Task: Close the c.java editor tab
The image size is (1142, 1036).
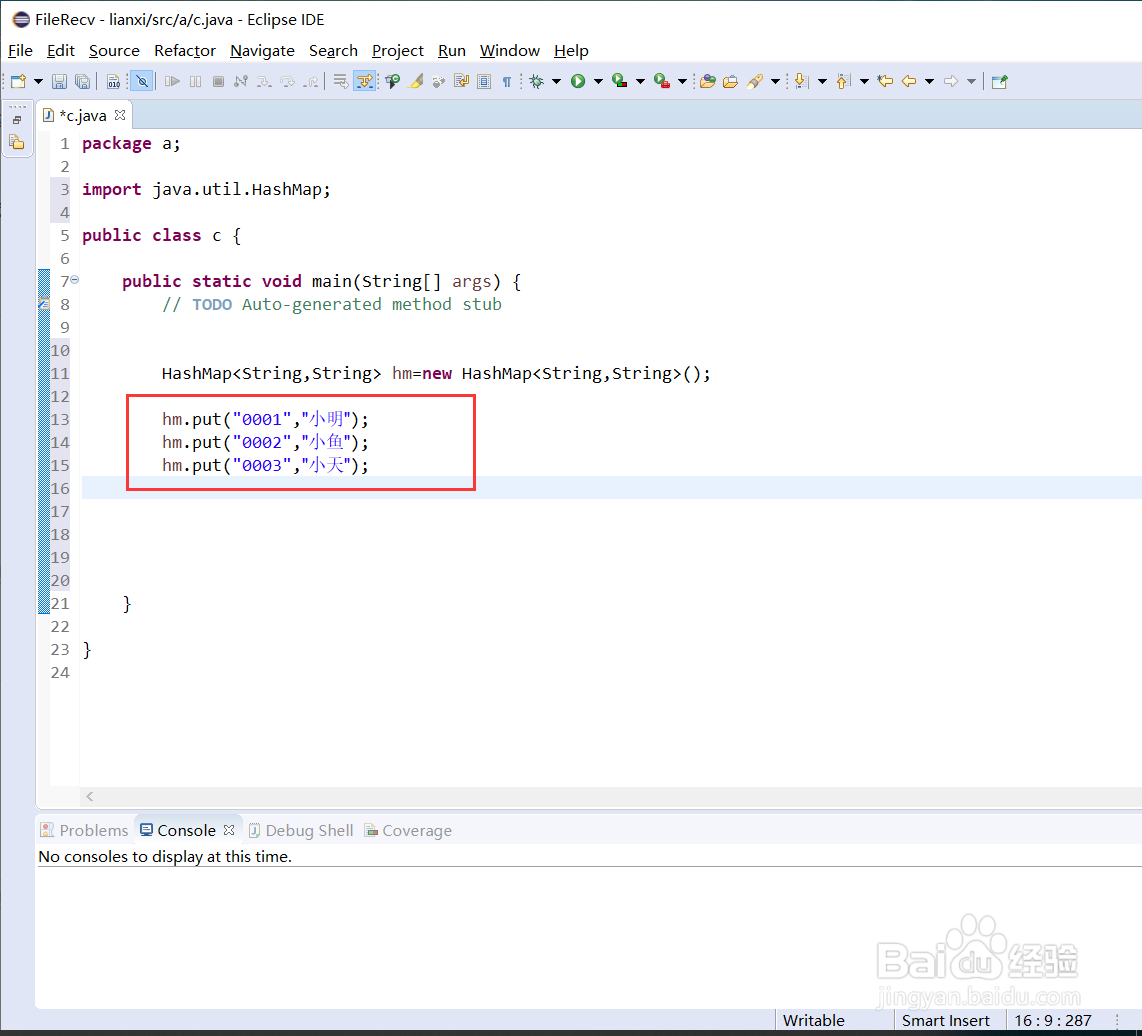Action: (x=120, y=115)
